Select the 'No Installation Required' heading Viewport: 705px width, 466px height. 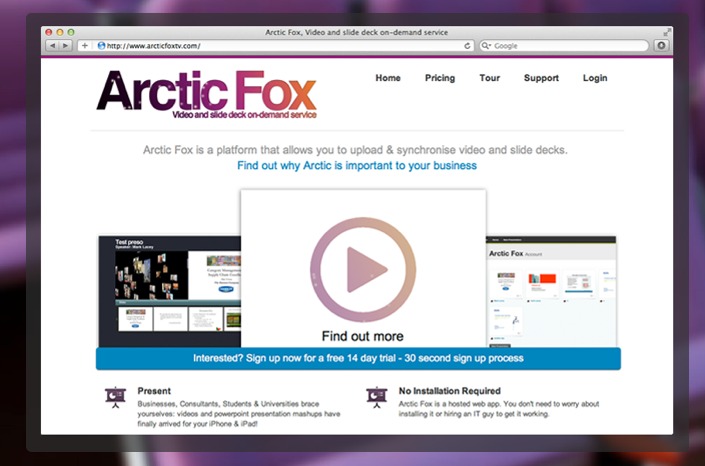[450, 391]
